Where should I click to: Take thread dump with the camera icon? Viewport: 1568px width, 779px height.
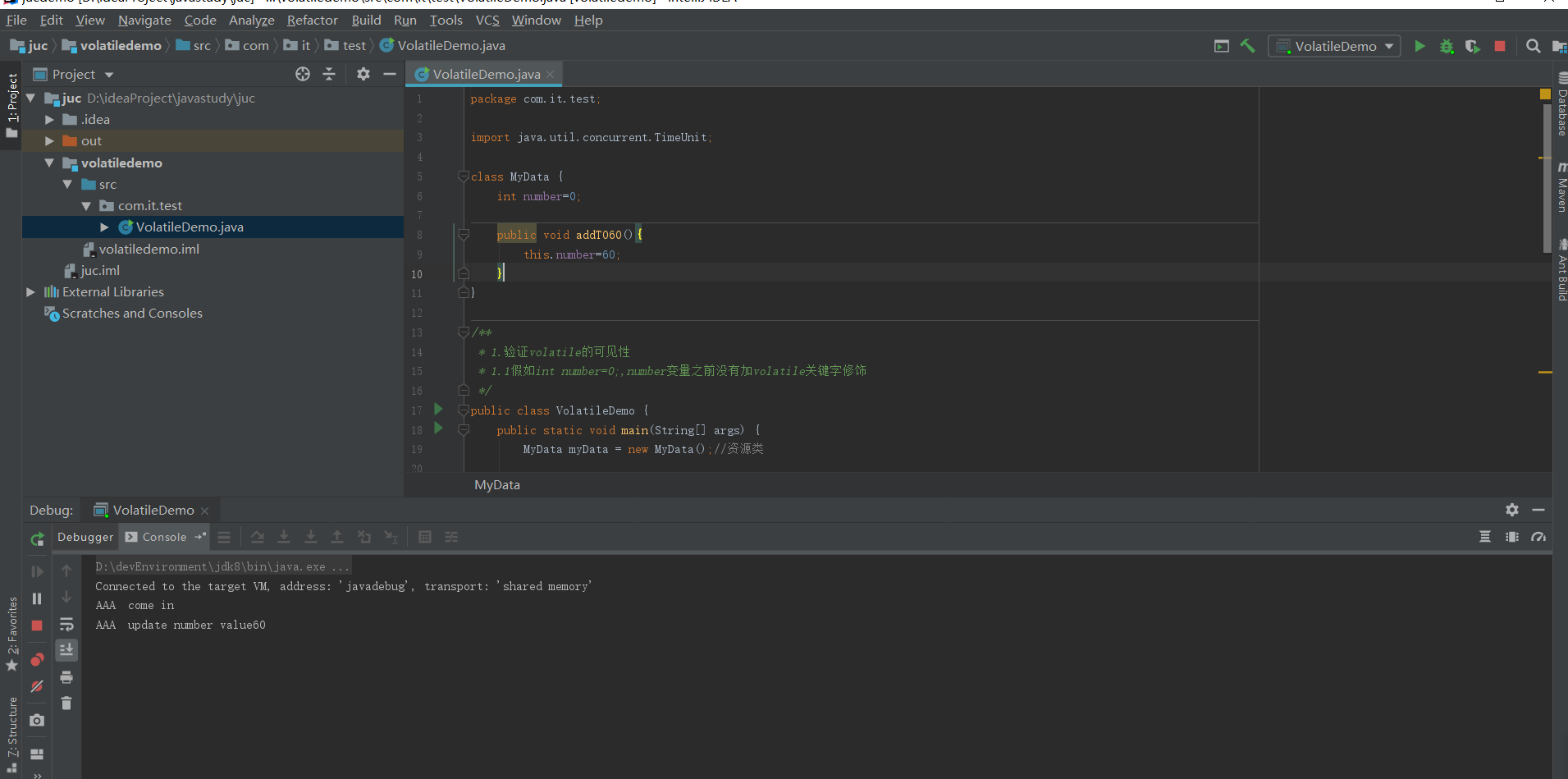coord(37,720)
